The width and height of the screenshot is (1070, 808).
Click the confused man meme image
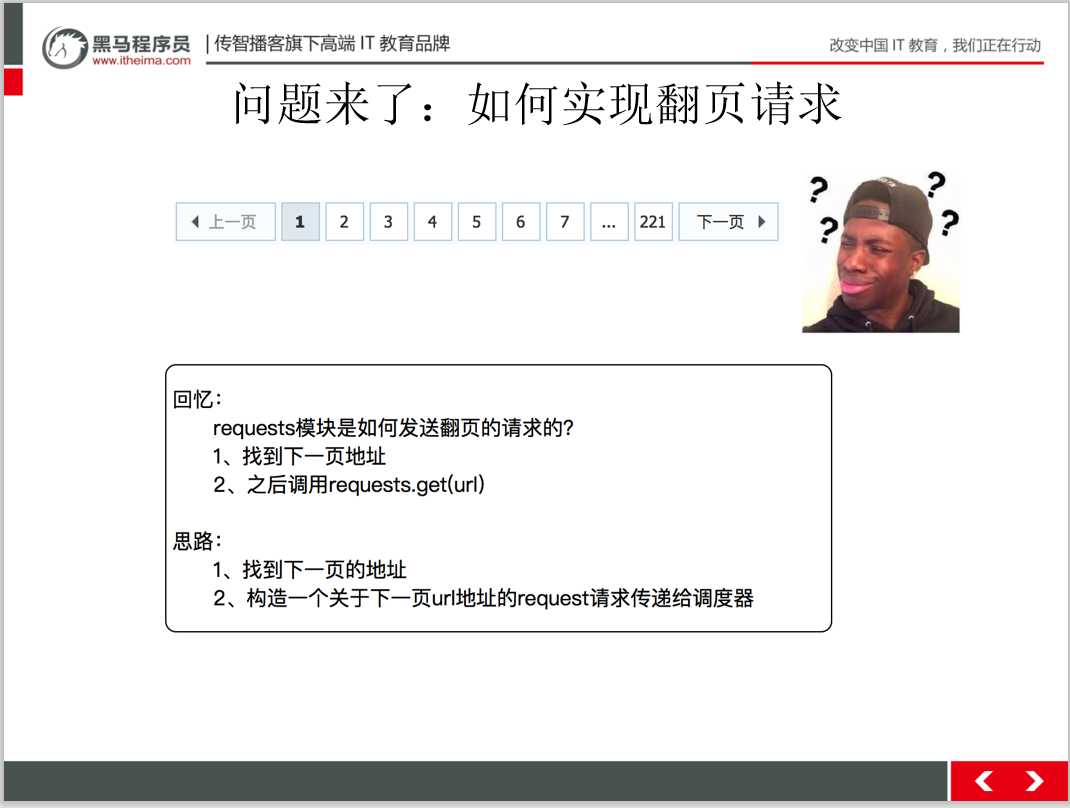point(881,252)
